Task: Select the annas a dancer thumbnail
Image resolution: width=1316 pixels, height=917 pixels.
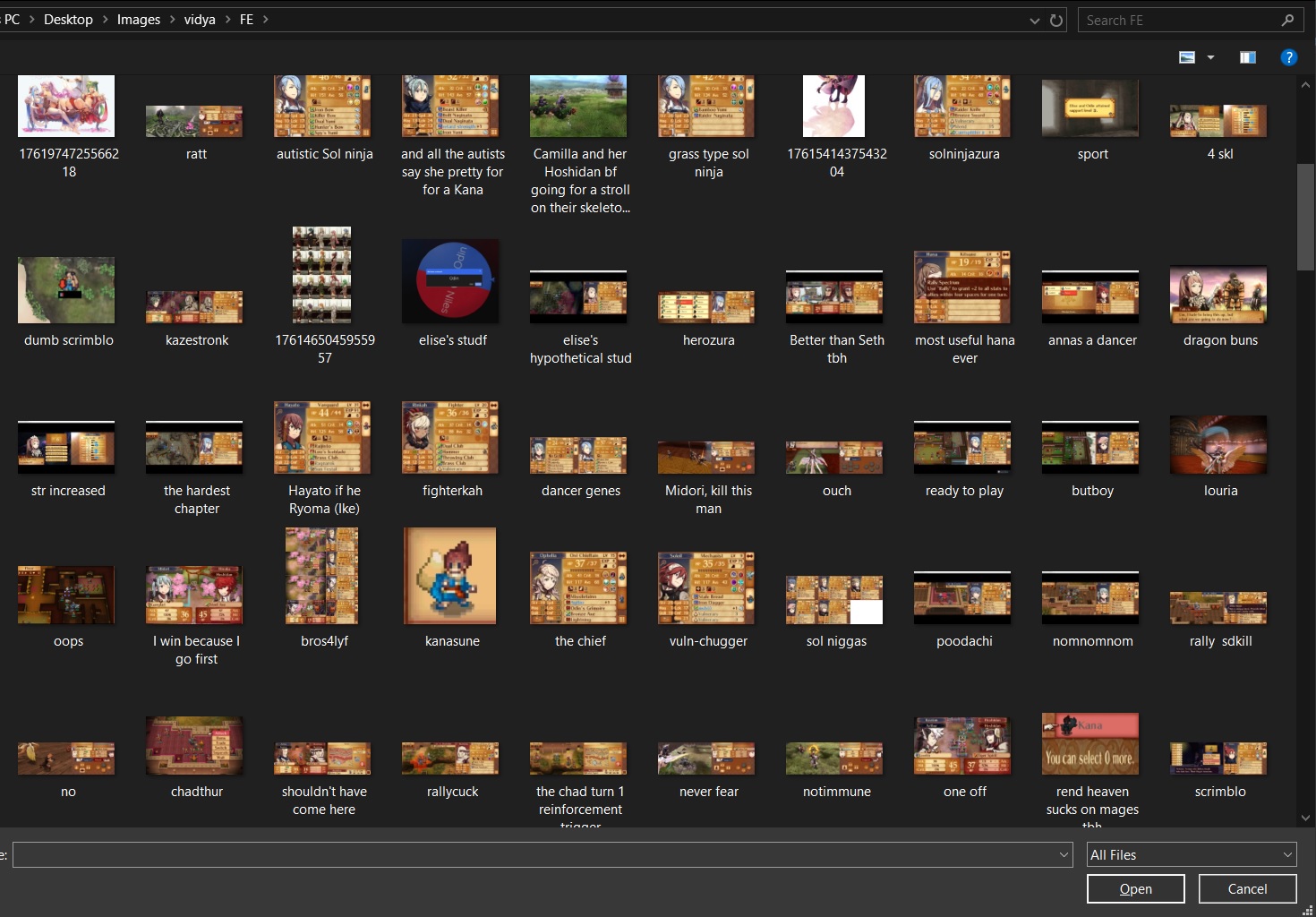Action: (1090, 296)
